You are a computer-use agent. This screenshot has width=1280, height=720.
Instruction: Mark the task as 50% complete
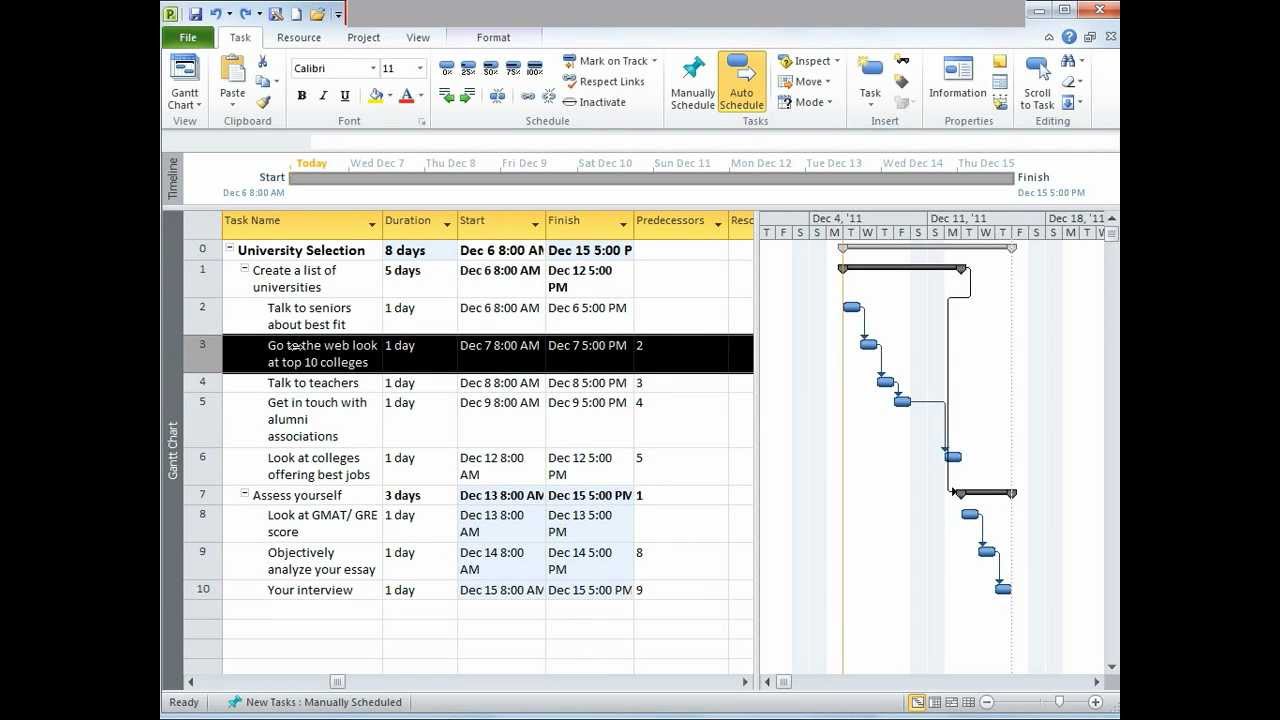pyautogui.click(x=490, y=69)
